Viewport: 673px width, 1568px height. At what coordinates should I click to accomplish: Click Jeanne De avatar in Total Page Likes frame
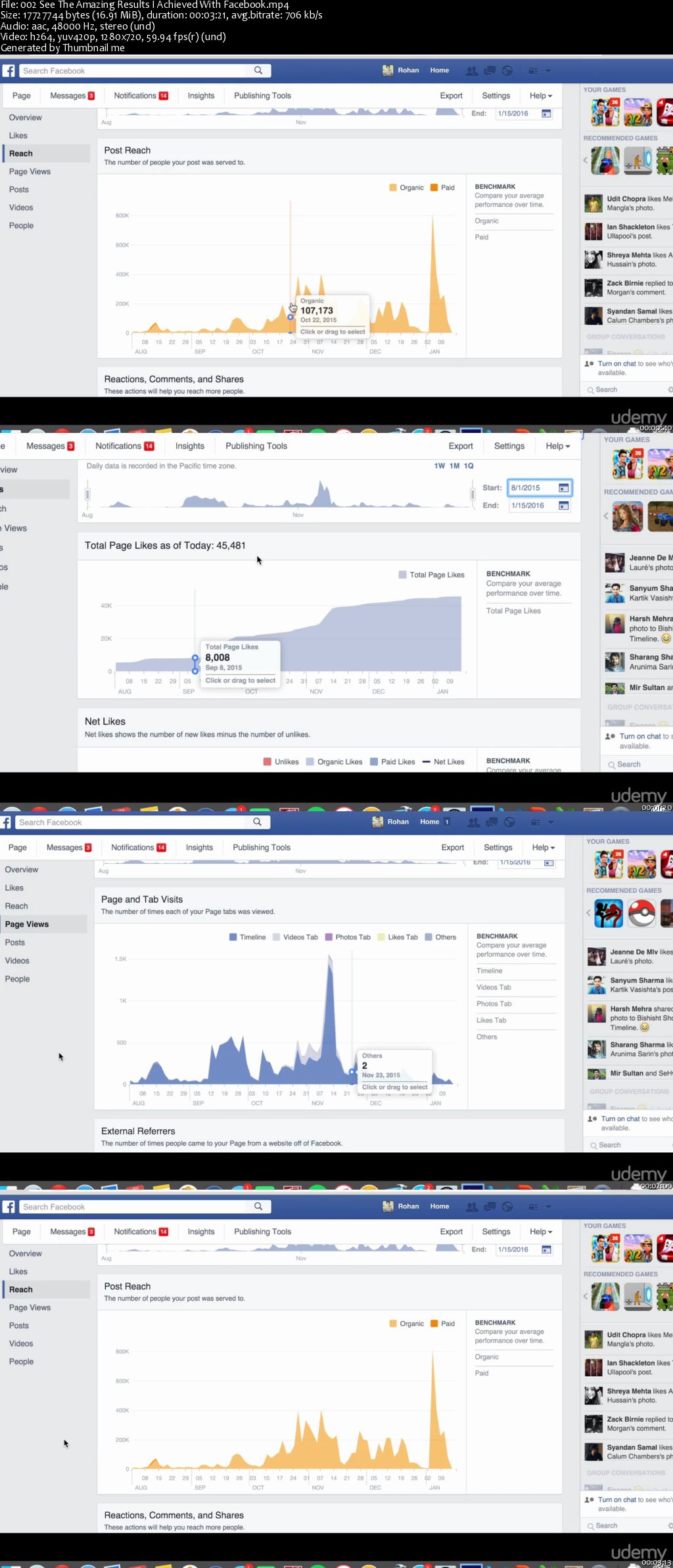point(615,563)
